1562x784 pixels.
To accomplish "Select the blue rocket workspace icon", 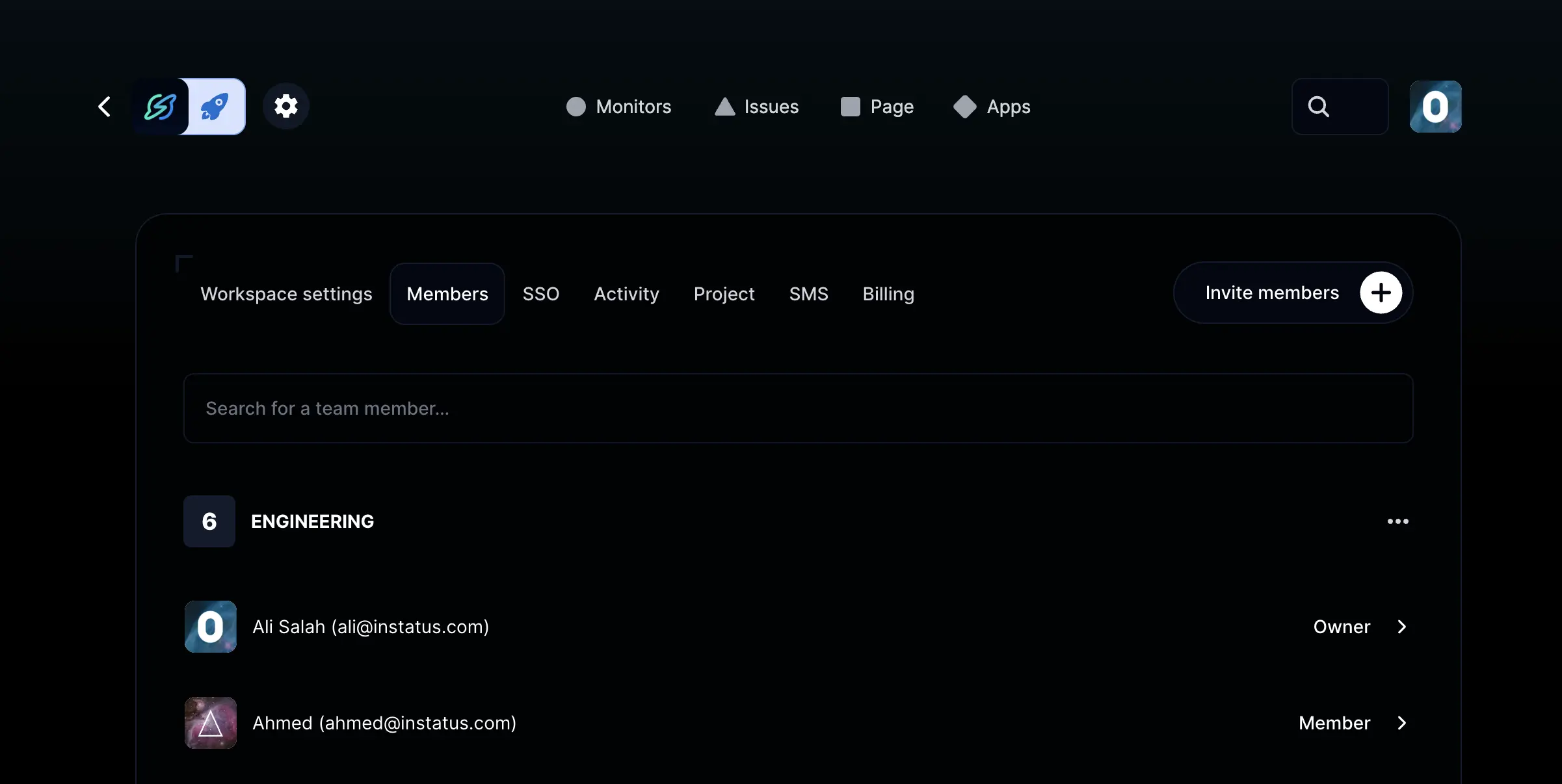I will (x=215, y=107).
